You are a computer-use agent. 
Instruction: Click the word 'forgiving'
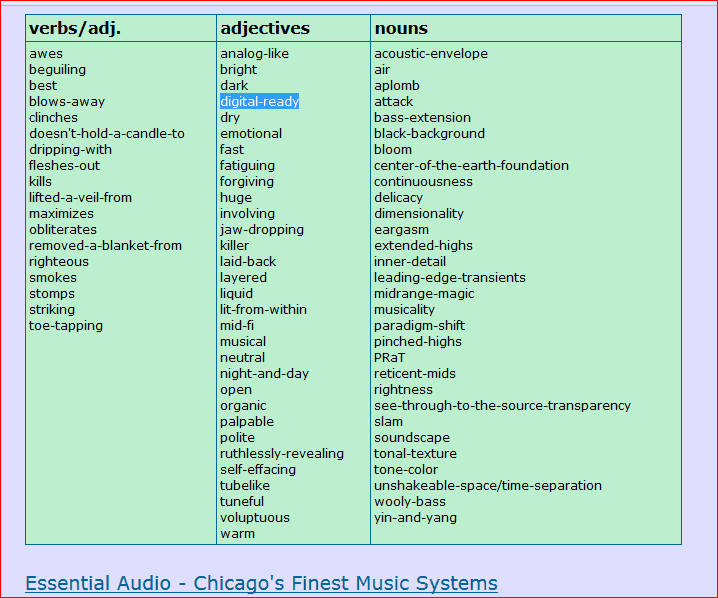pyautogui.click(x=247, y=182)
